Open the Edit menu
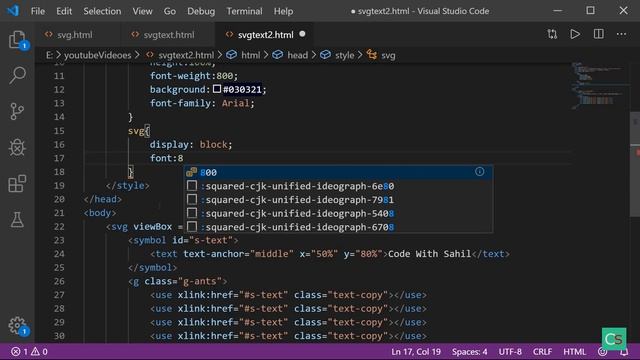The image size is (640, 360). tap(64, 11)
